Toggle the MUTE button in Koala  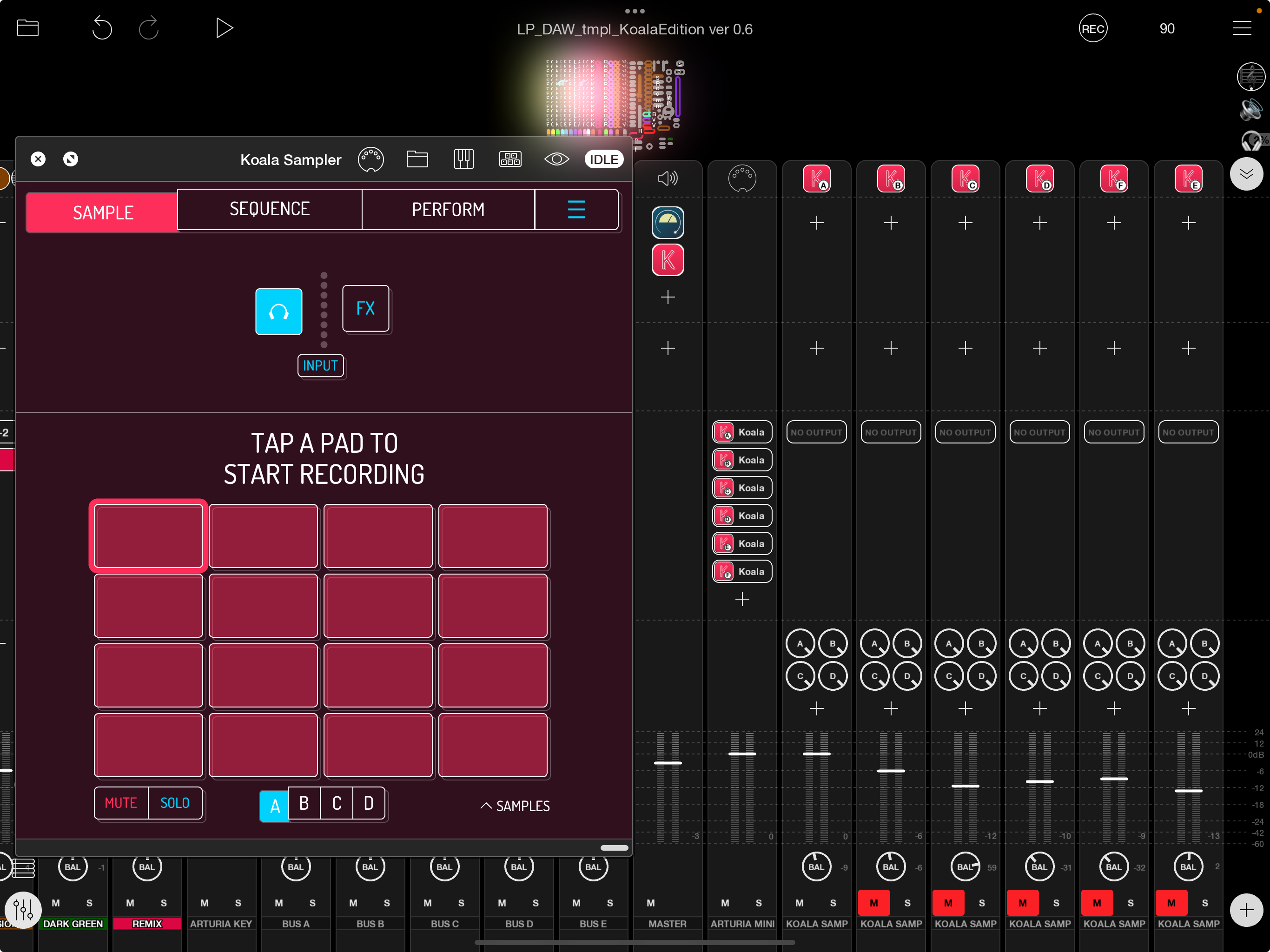pos(120,803)
